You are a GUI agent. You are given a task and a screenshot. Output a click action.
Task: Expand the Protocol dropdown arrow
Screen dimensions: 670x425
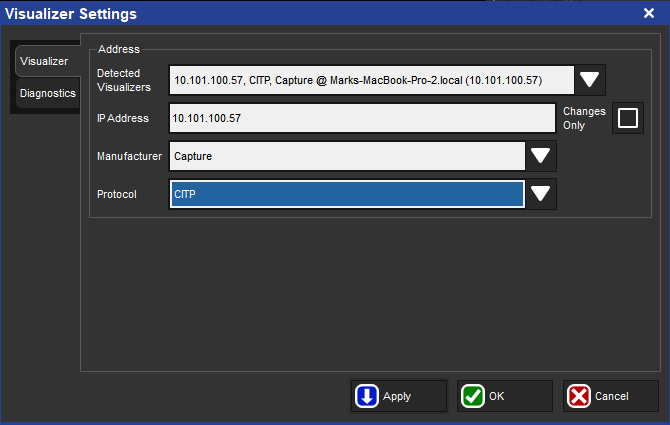pos(541,194)
